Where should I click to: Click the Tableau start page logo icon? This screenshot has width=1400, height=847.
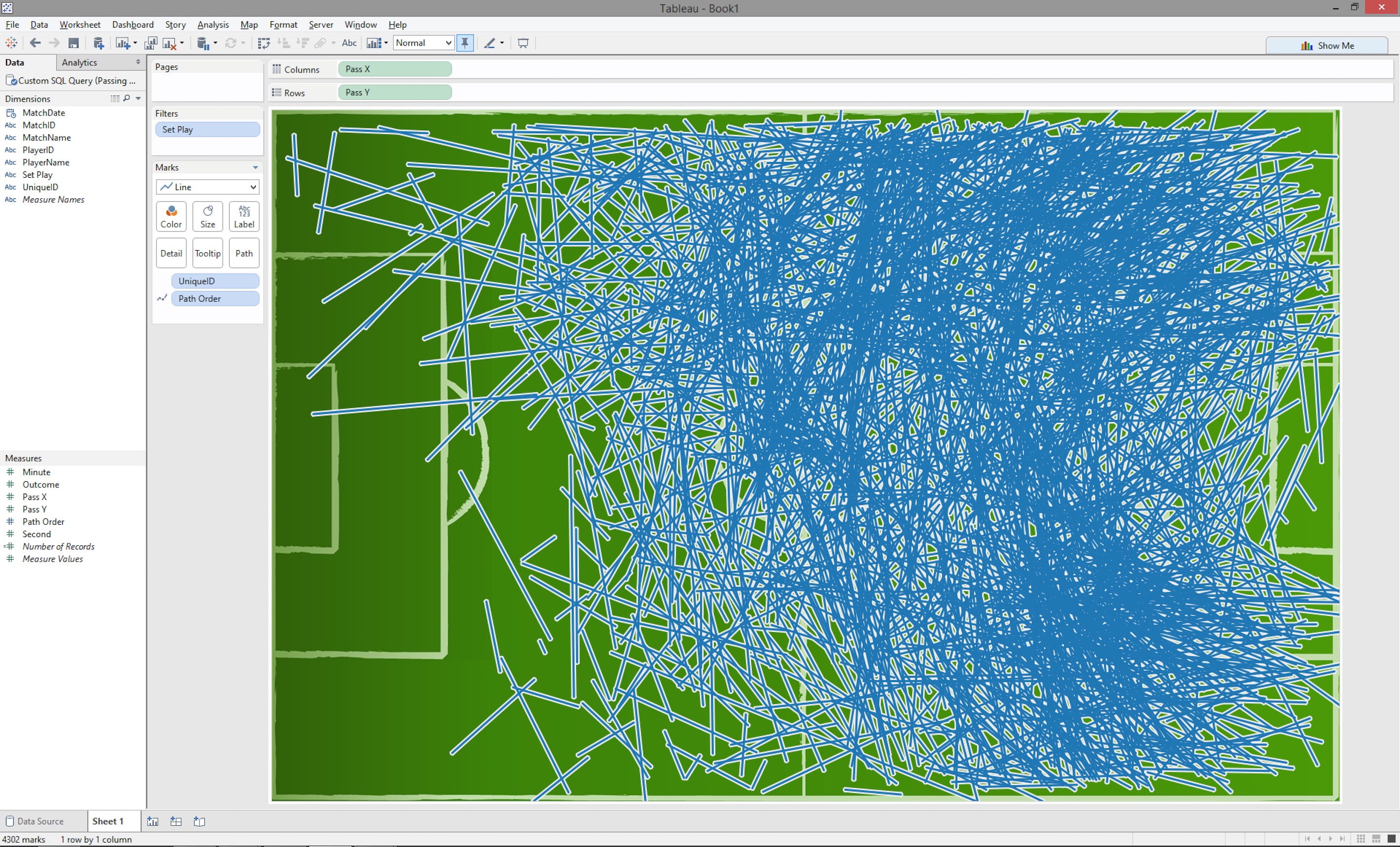(x=11, y=42)
